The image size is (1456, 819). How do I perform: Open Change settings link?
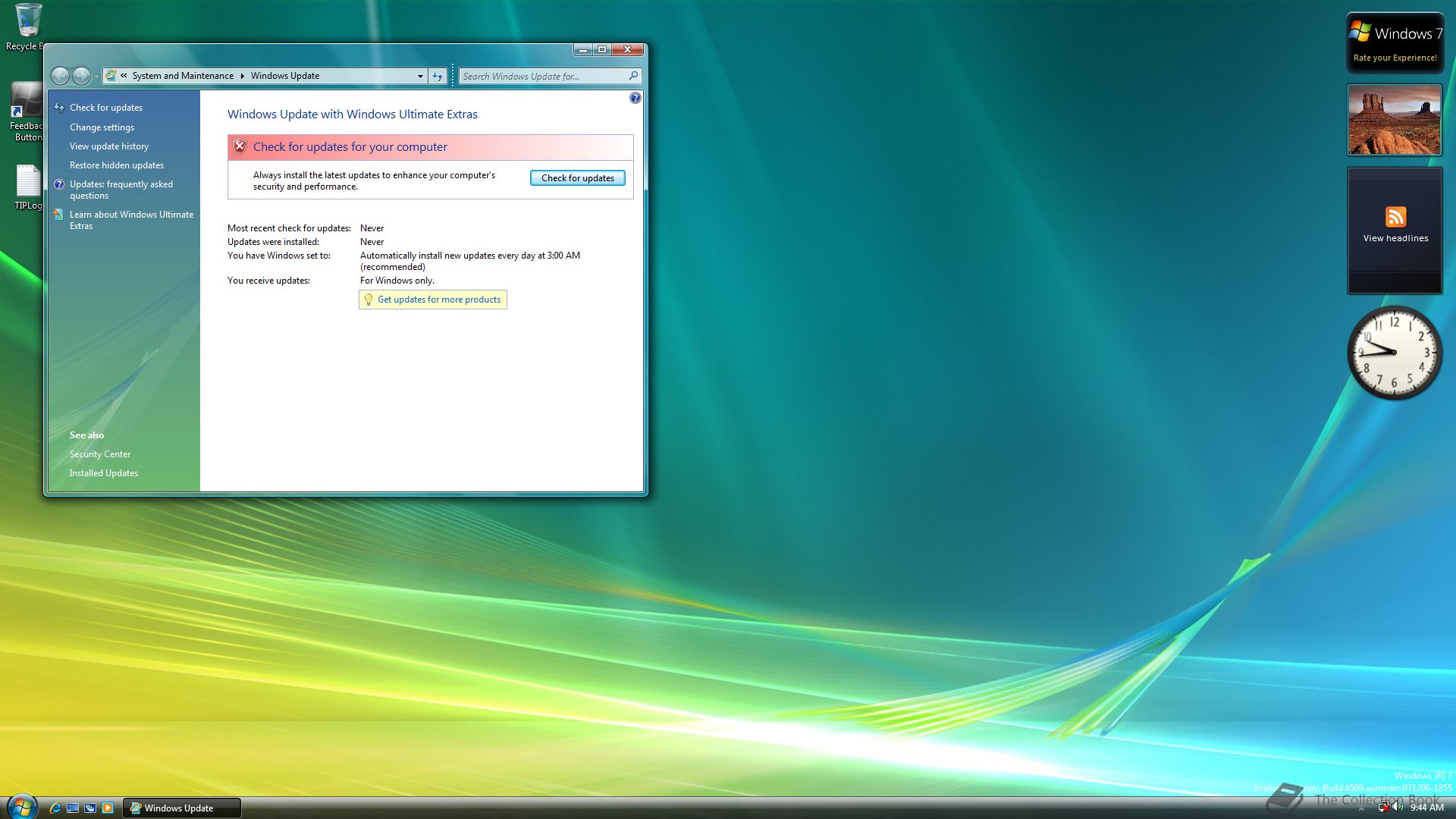pyautogui.click(x=102, y=127)
